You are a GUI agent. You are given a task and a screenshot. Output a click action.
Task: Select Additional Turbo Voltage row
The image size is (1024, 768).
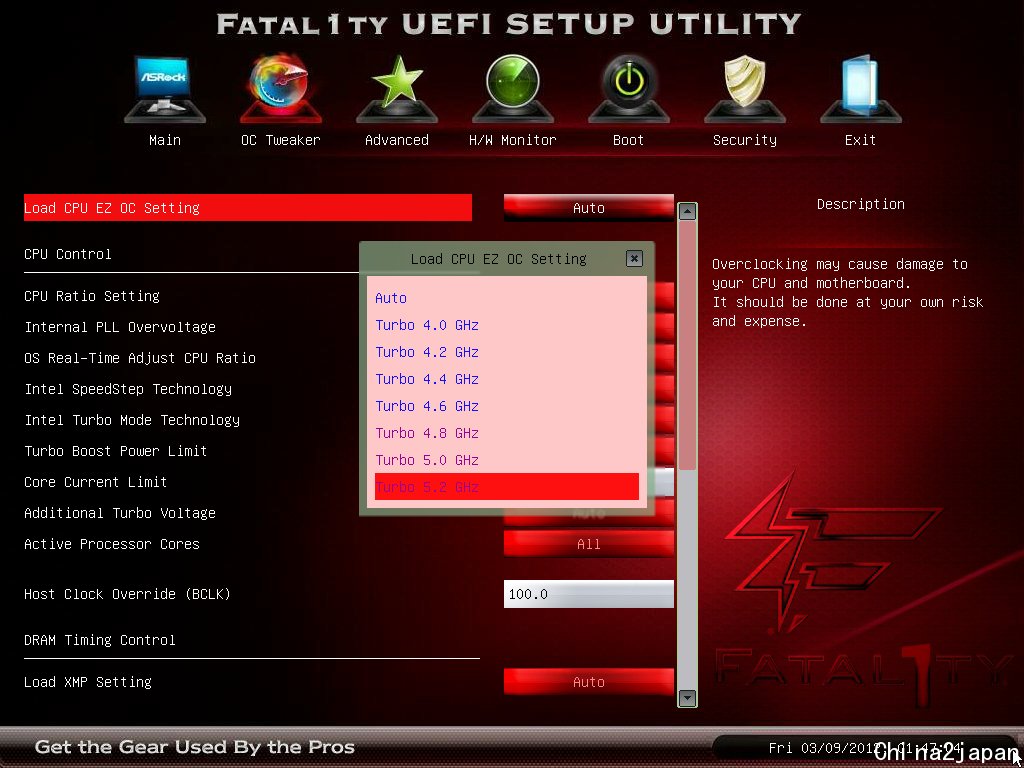[120, 513]
